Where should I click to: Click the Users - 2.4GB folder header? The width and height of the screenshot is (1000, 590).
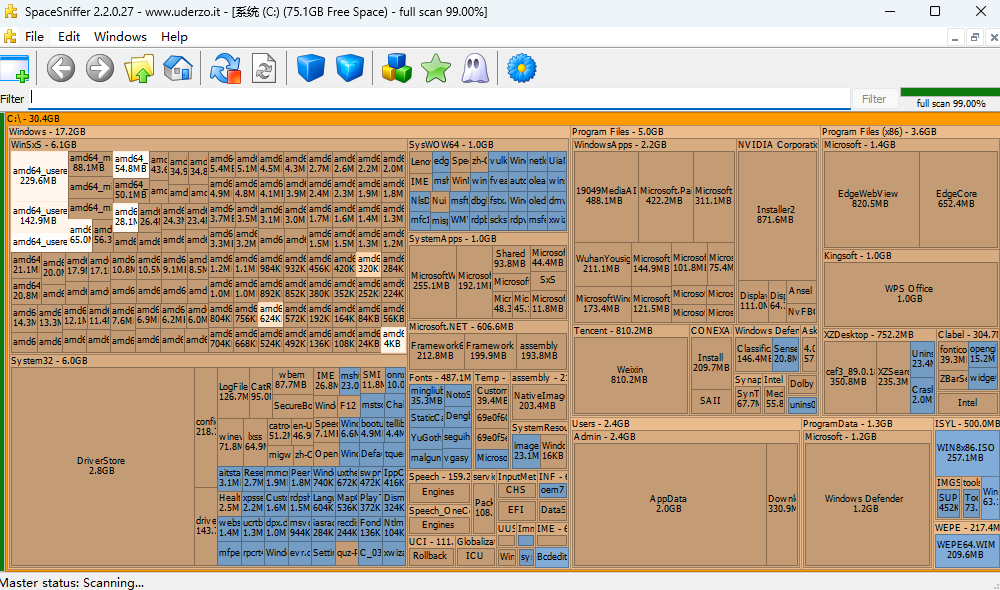686,424
